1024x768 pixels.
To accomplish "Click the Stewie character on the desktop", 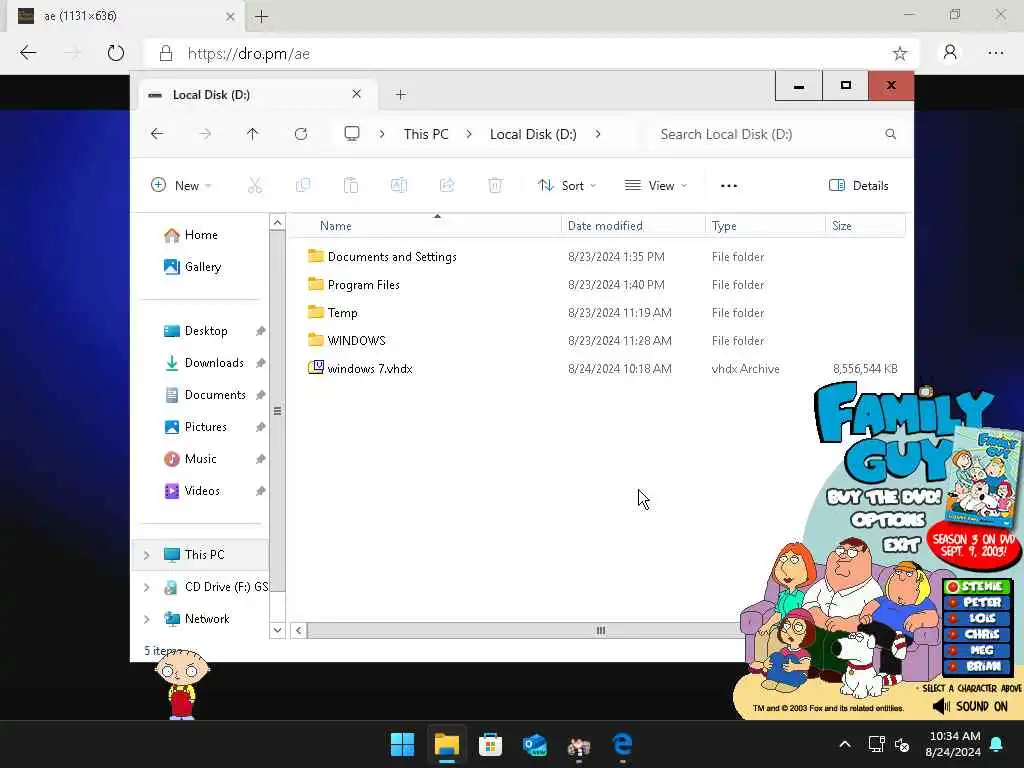I will click(182, 684).
